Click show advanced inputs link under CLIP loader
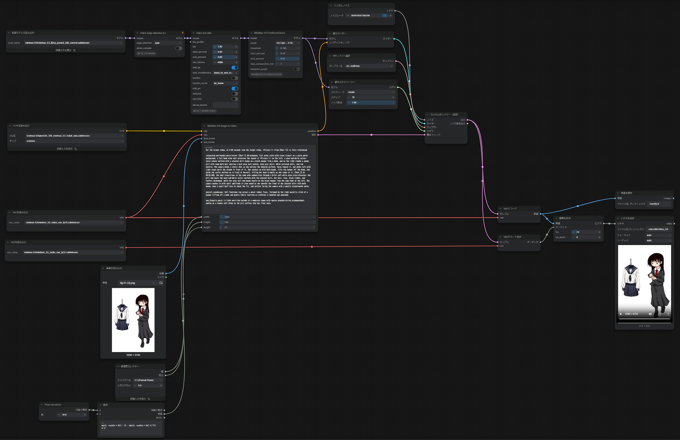Image resolution: width=680 pixels, height=440 pixels. (x=67, y=149)
